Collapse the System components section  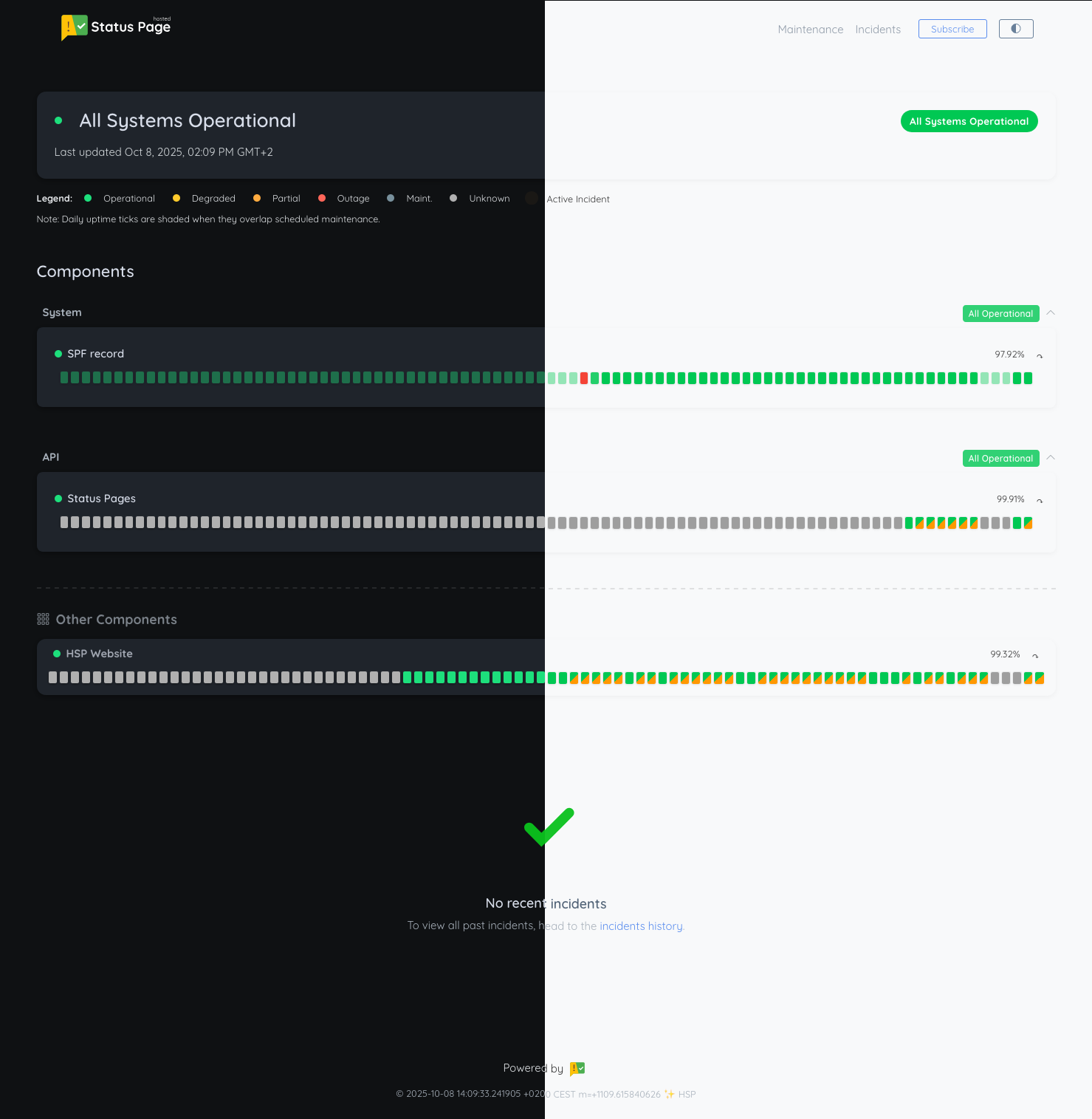click(x=1048, y=313)
